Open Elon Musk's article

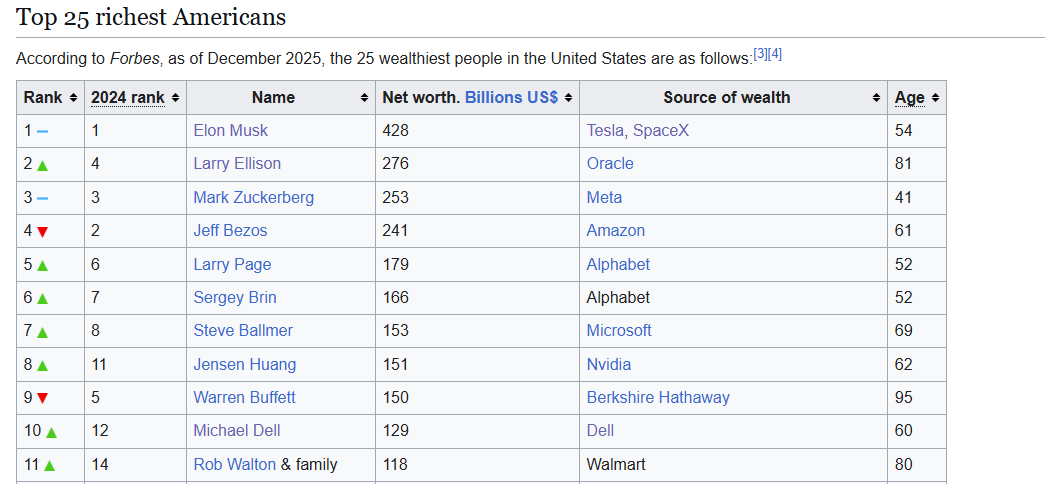(x=231, y=131)
